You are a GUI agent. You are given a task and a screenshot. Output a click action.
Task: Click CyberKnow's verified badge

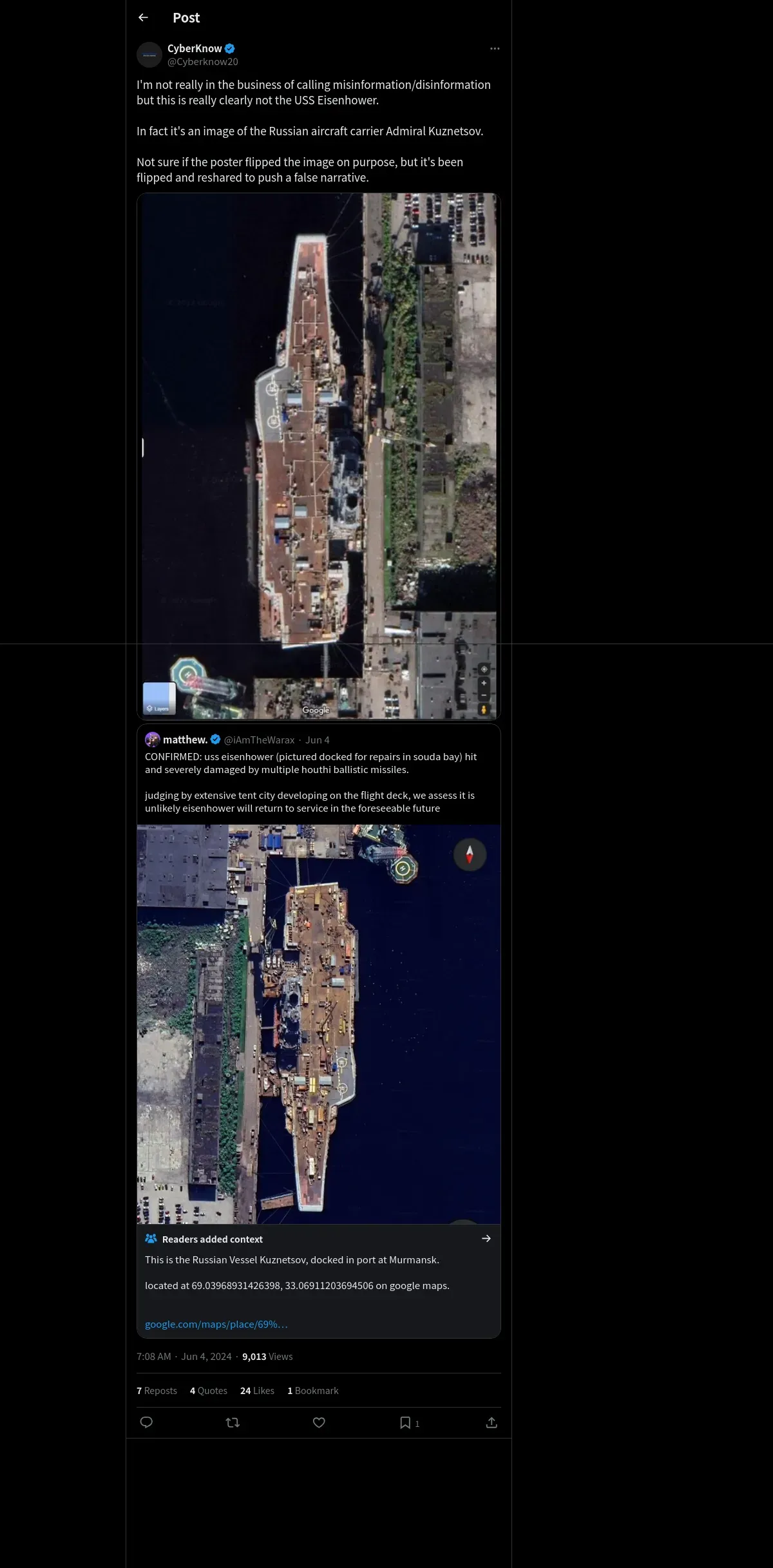click(230, 48)
